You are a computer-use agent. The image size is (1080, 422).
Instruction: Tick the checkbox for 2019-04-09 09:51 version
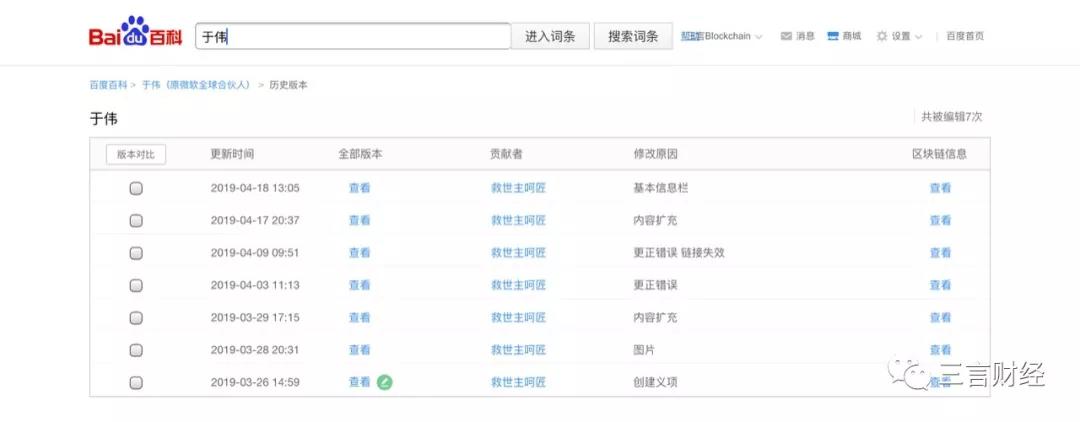point(136,253)
